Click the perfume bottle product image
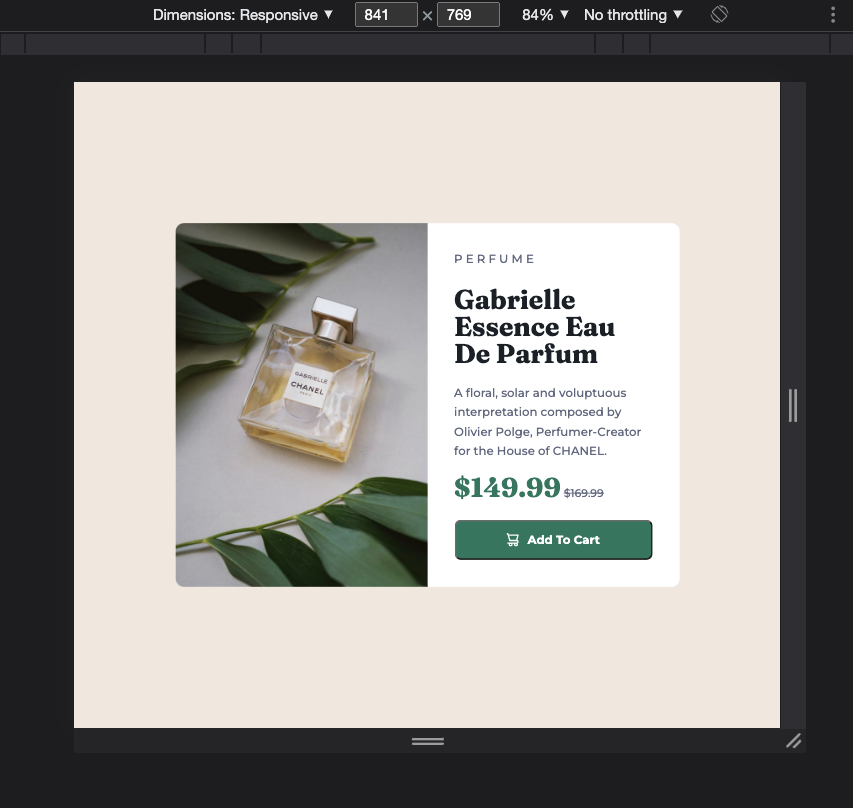853x808 pixels. [x=302, y=405]
